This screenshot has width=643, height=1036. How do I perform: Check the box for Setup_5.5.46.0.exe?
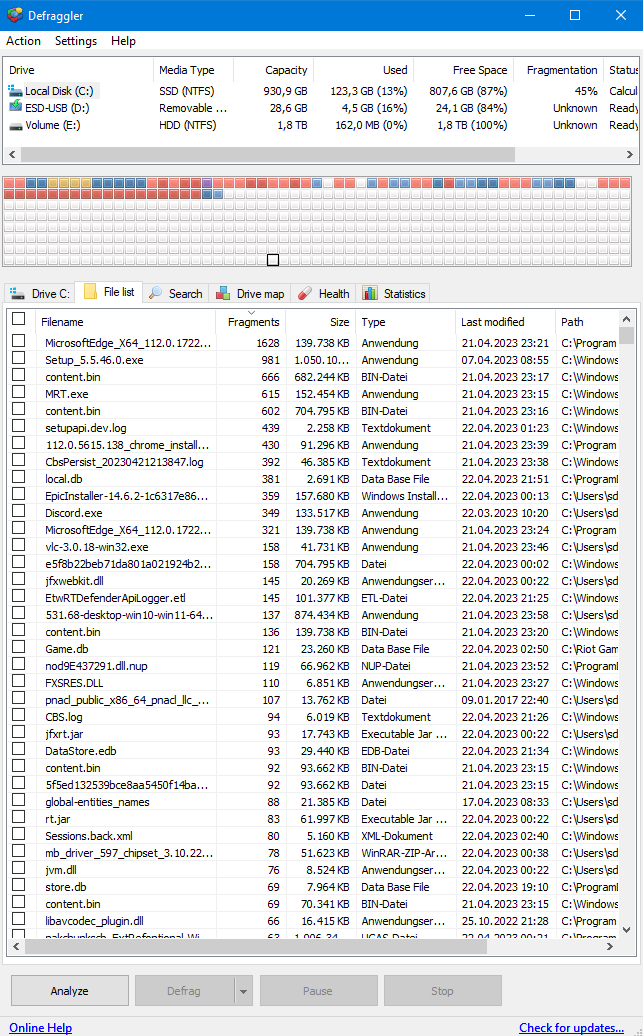click(x=19, y=357)
